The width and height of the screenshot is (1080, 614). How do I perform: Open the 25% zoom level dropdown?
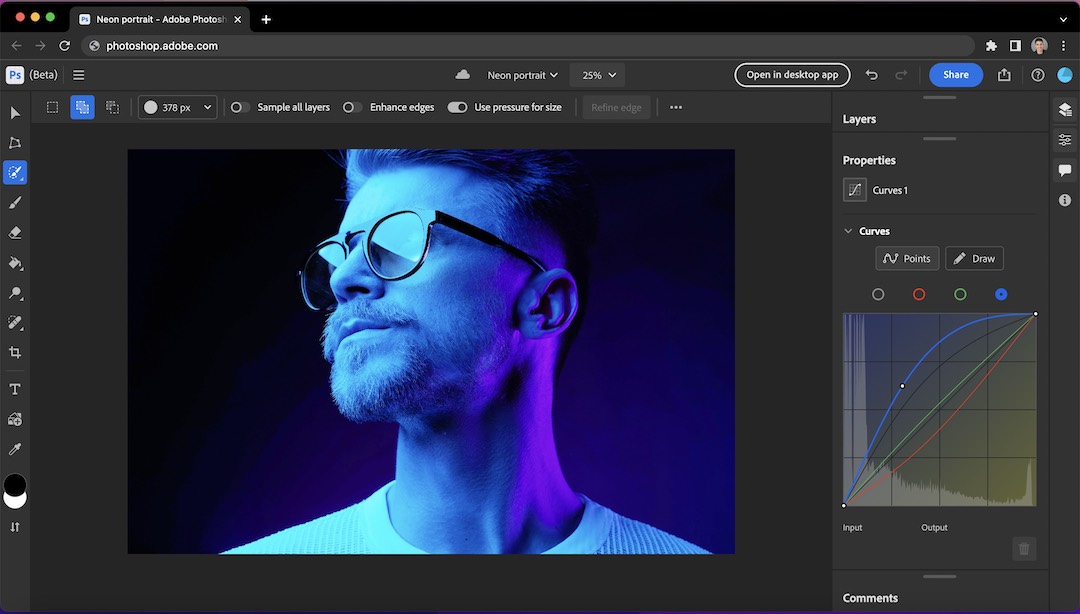[597, 75]
